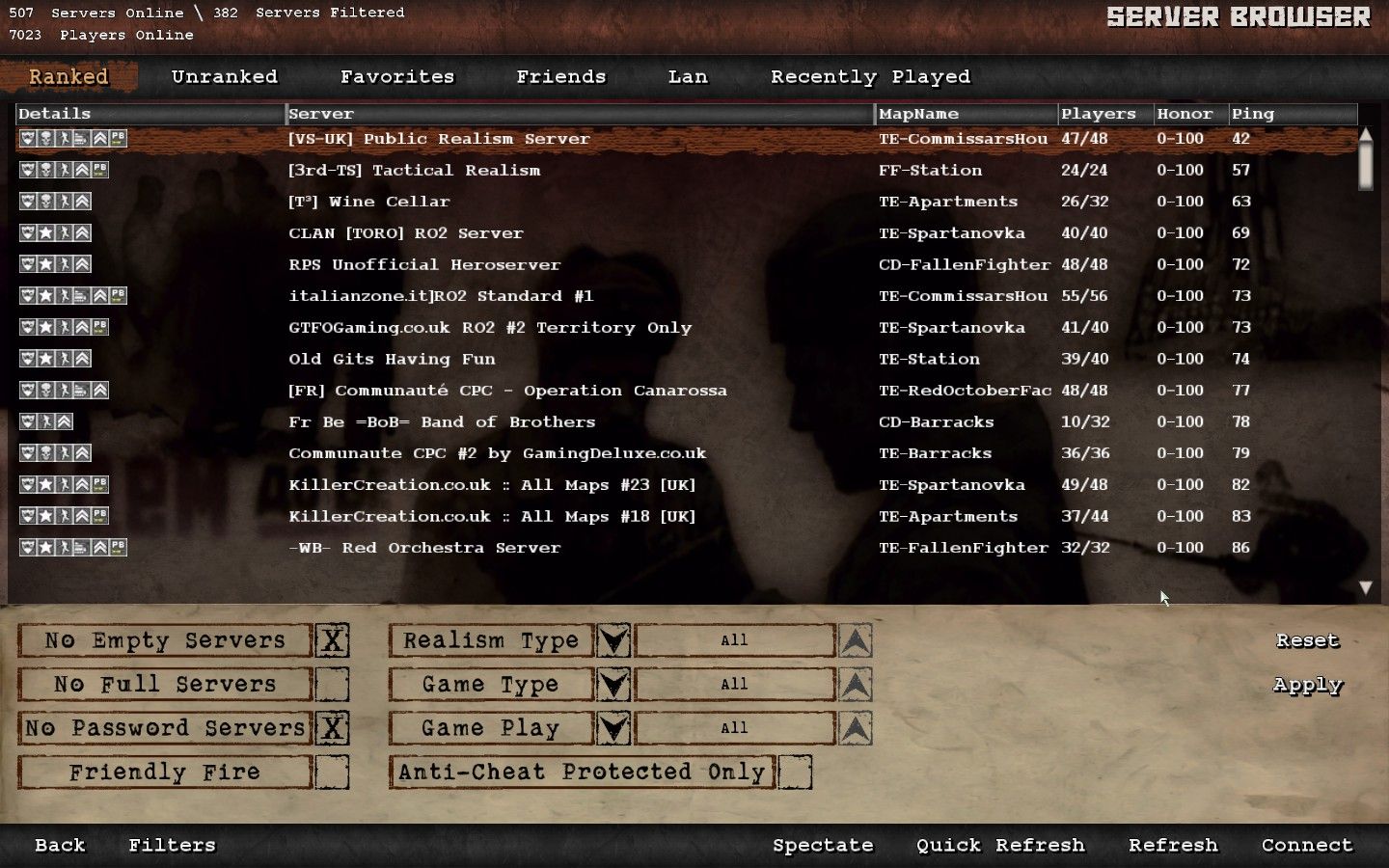Sort by the MapName column header
The image size is (1389, 868).
pos(966,114)
